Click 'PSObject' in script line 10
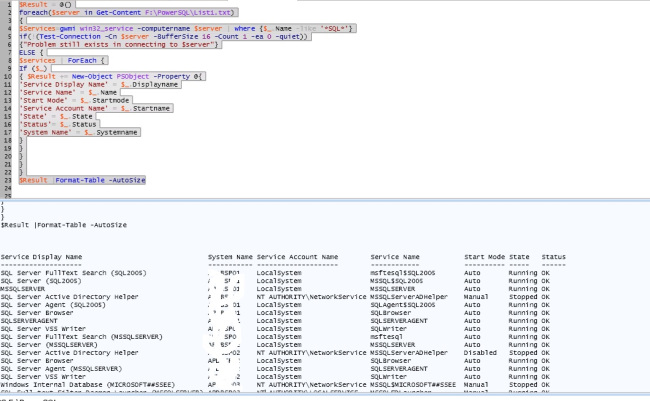 (133, 76)
